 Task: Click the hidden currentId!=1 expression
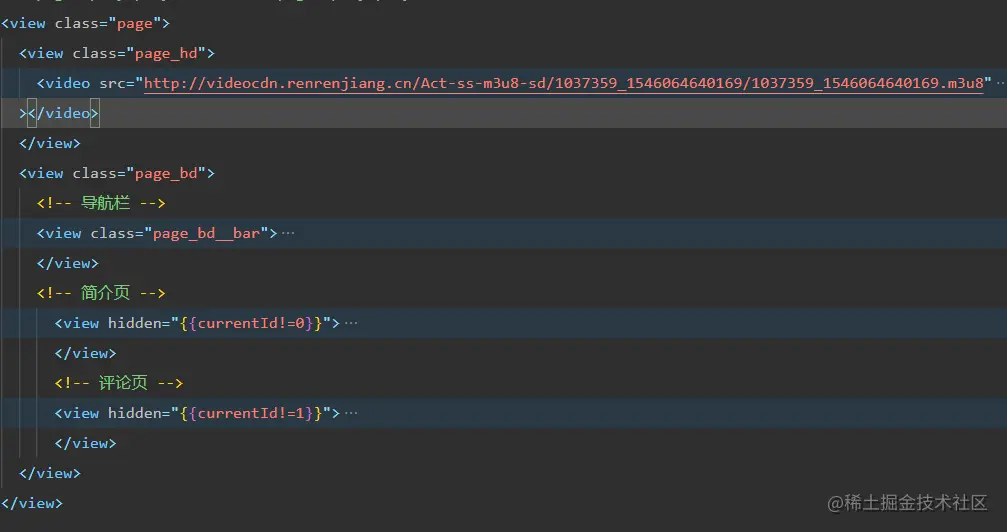click(250, 413)
